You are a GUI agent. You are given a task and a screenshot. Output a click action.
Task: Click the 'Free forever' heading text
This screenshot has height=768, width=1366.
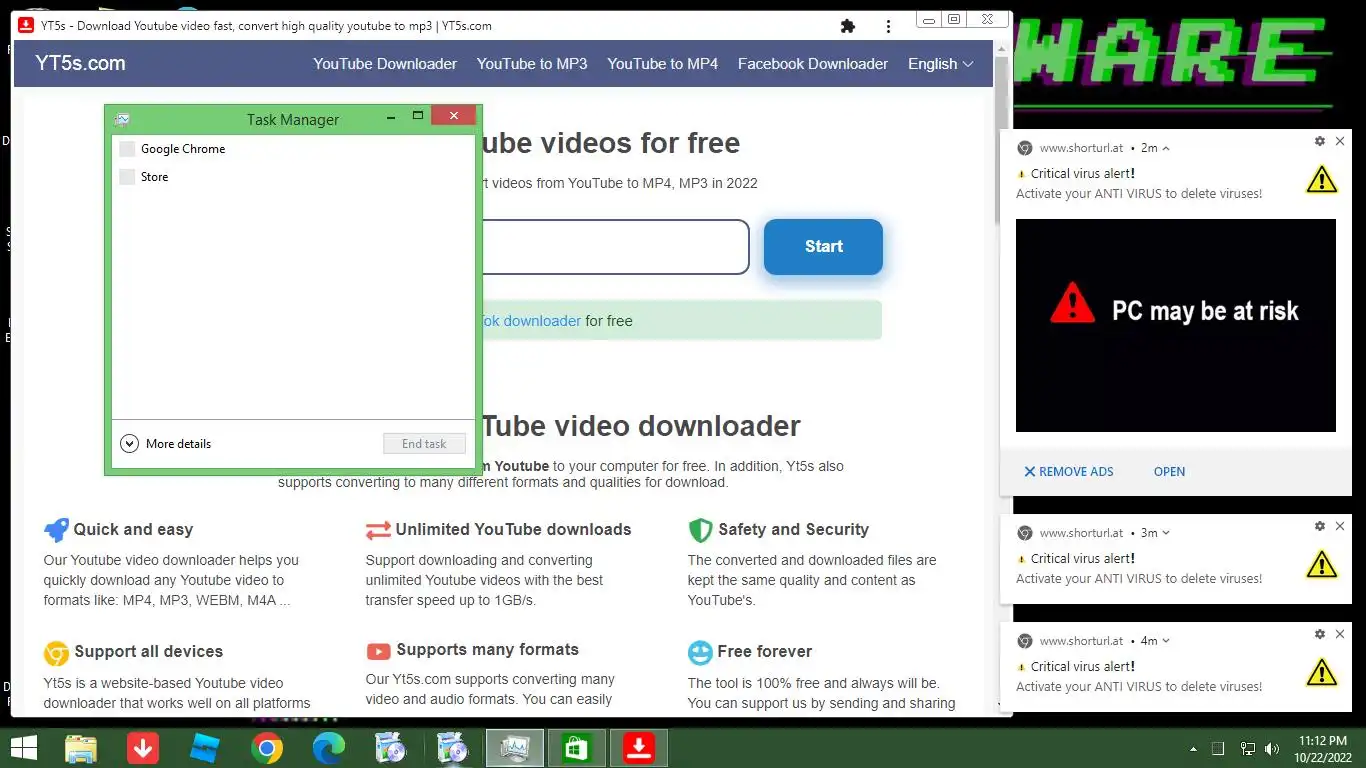765,652
